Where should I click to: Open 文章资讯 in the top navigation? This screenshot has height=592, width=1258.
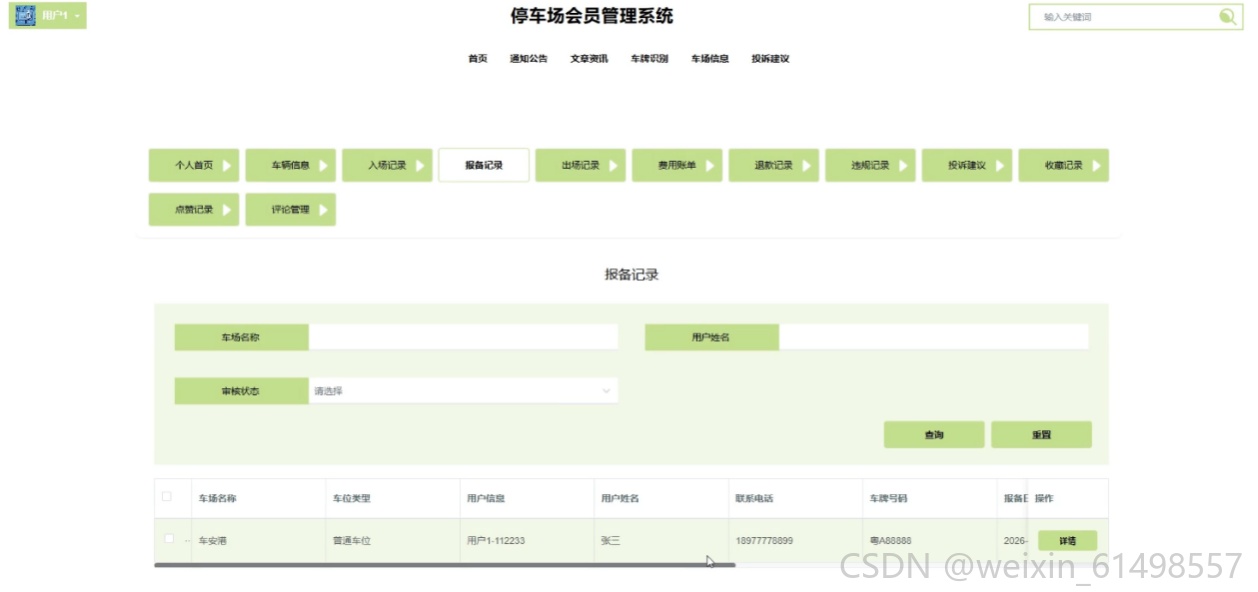pyautogui.click(x=589, y=59)
